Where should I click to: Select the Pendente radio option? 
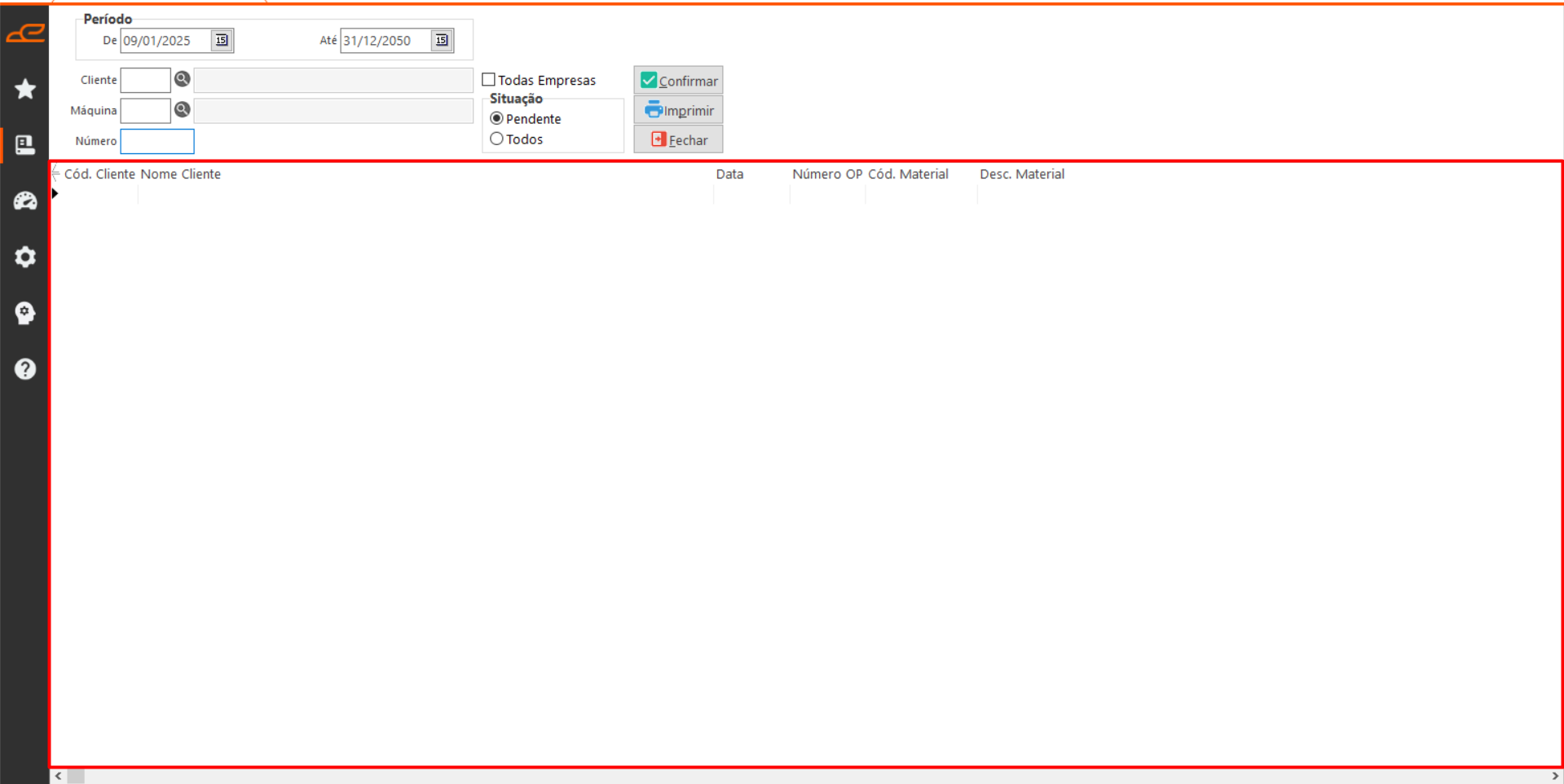(496, 119)
